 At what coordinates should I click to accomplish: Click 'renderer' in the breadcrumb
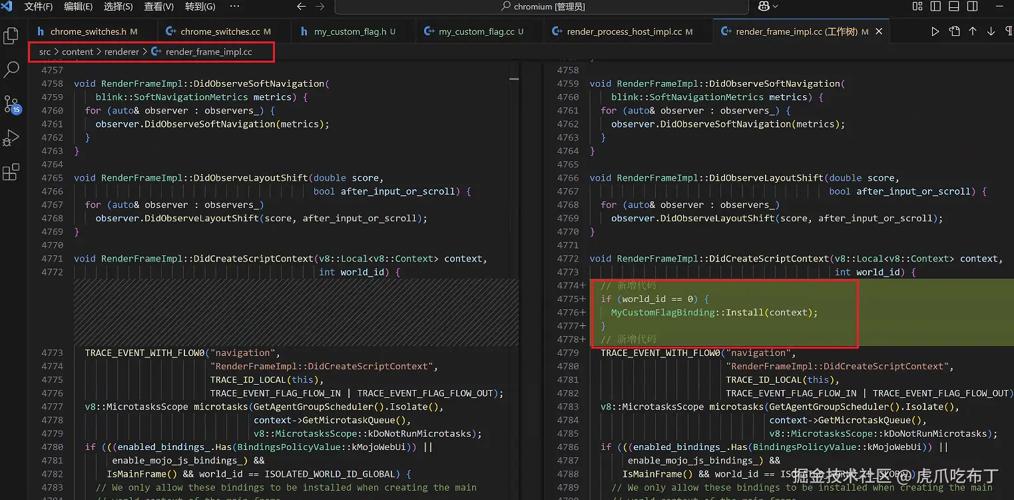[122, 52]
